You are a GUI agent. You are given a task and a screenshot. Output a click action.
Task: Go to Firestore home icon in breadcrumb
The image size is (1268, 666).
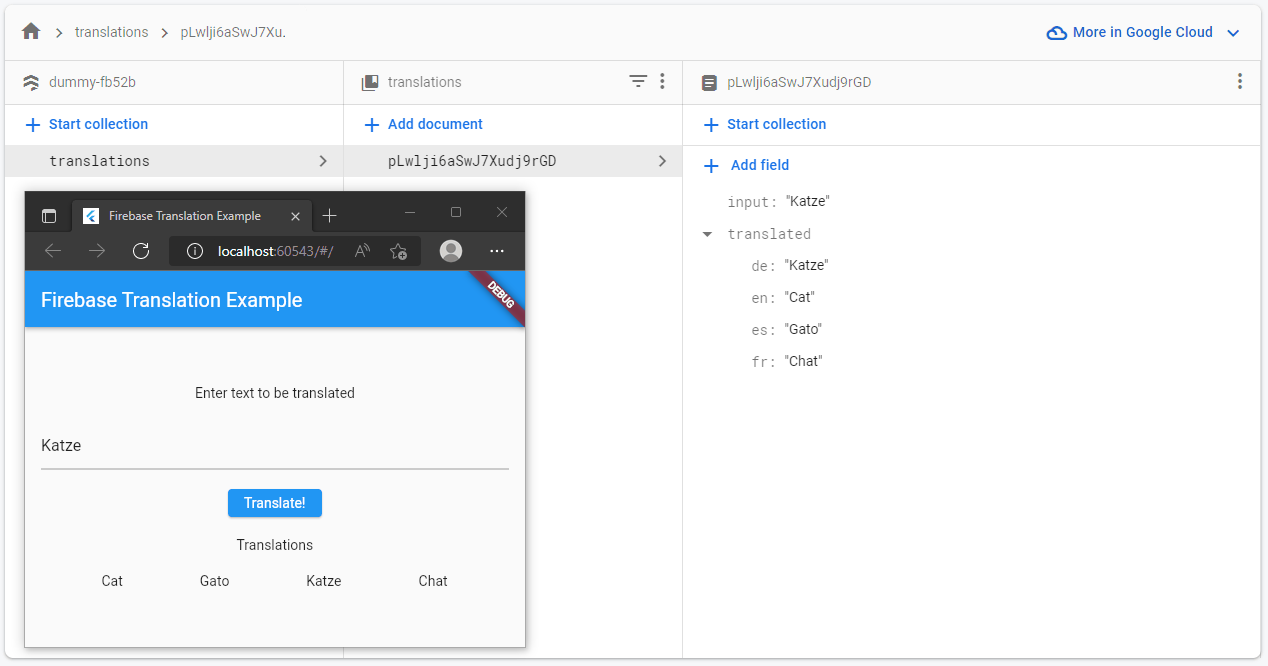pos(31,32)
